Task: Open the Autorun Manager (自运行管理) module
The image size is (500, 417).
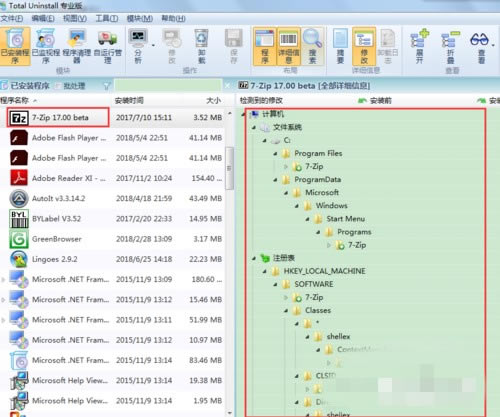Action: [x=107, y=46]
